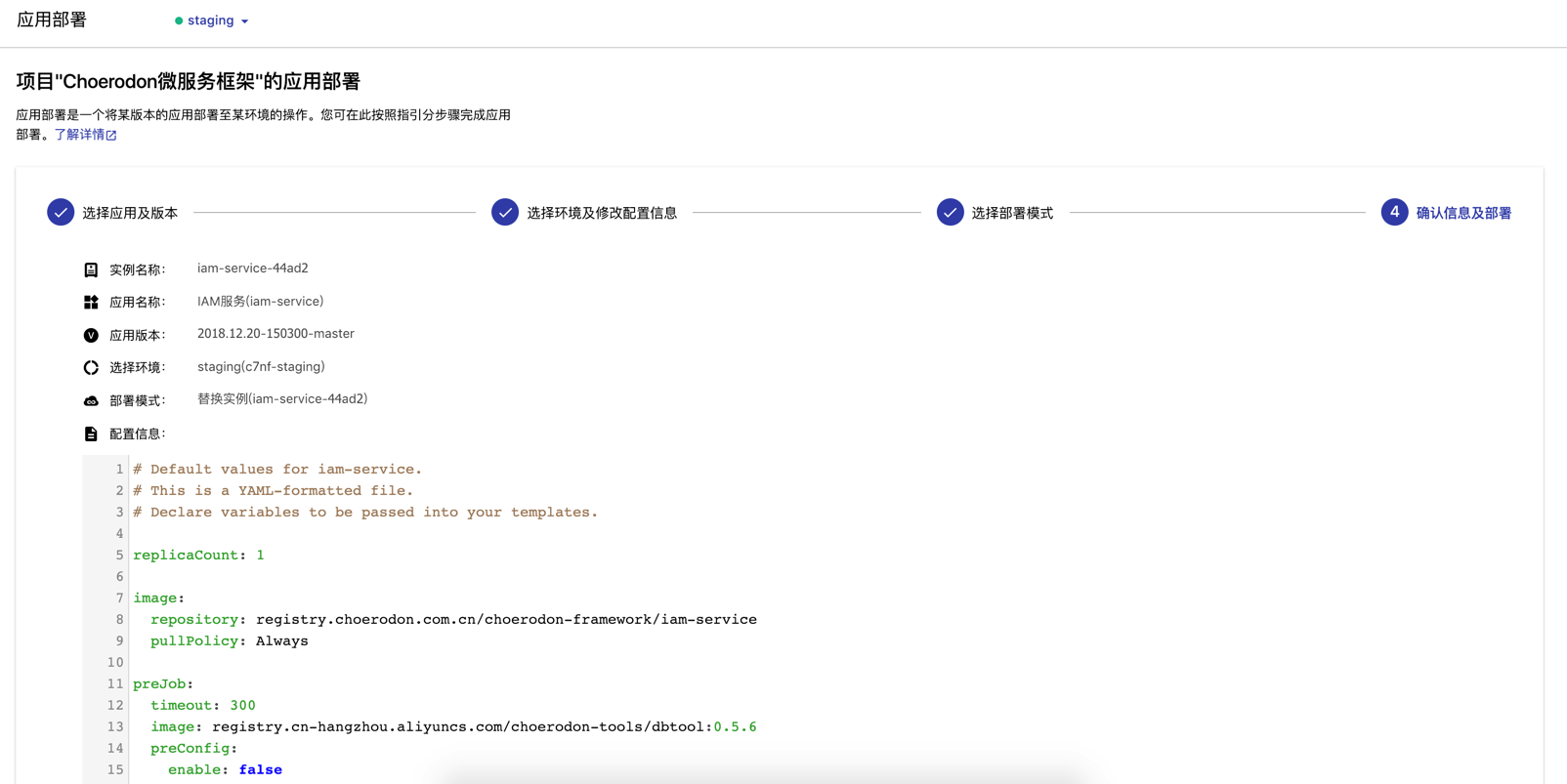Viewport: 1567px width, 784px height.
Task: Click the dropdown arrow next to staging
Action: pos(244,21)
